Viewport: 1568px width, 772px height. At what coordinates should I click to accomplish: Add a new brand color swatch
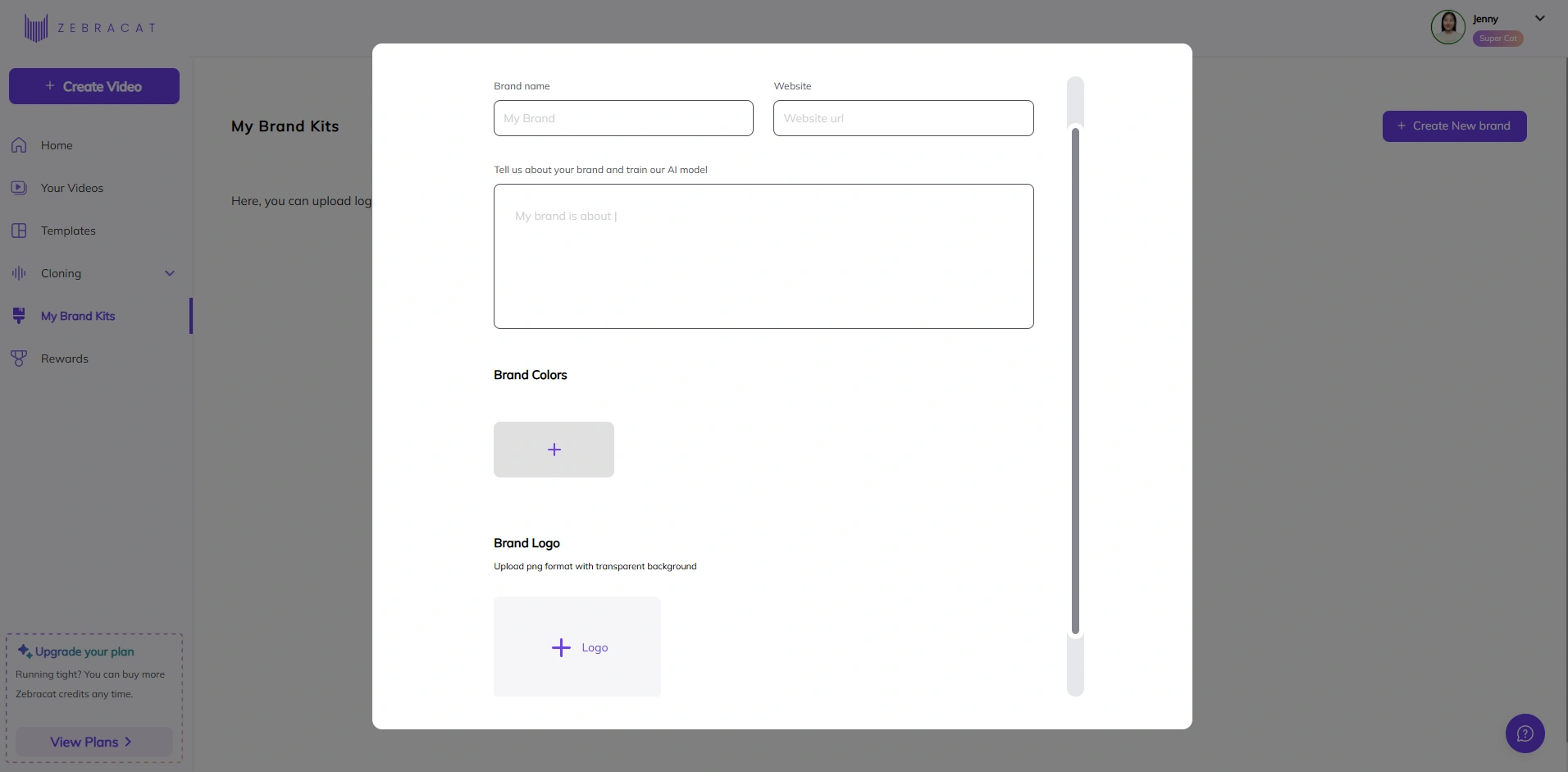pos(554,450)
